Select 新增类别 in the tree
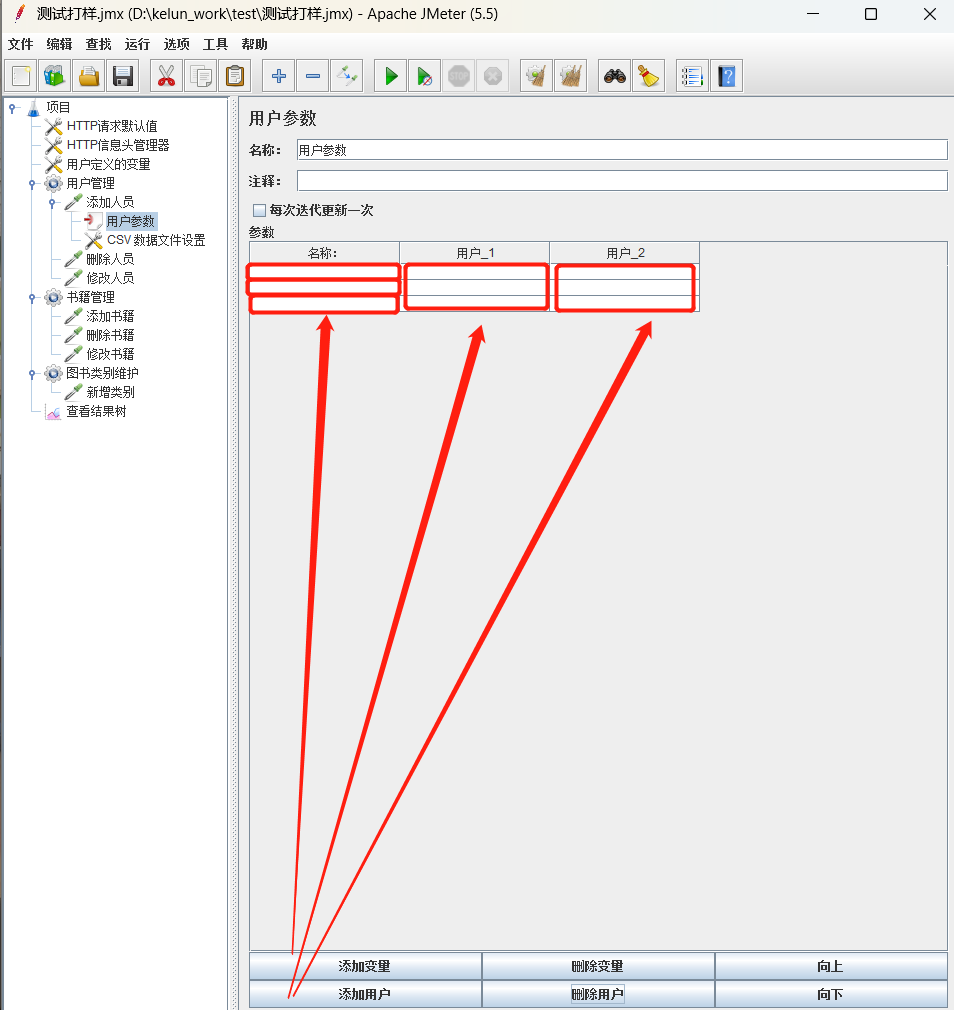 coord(110,392)
